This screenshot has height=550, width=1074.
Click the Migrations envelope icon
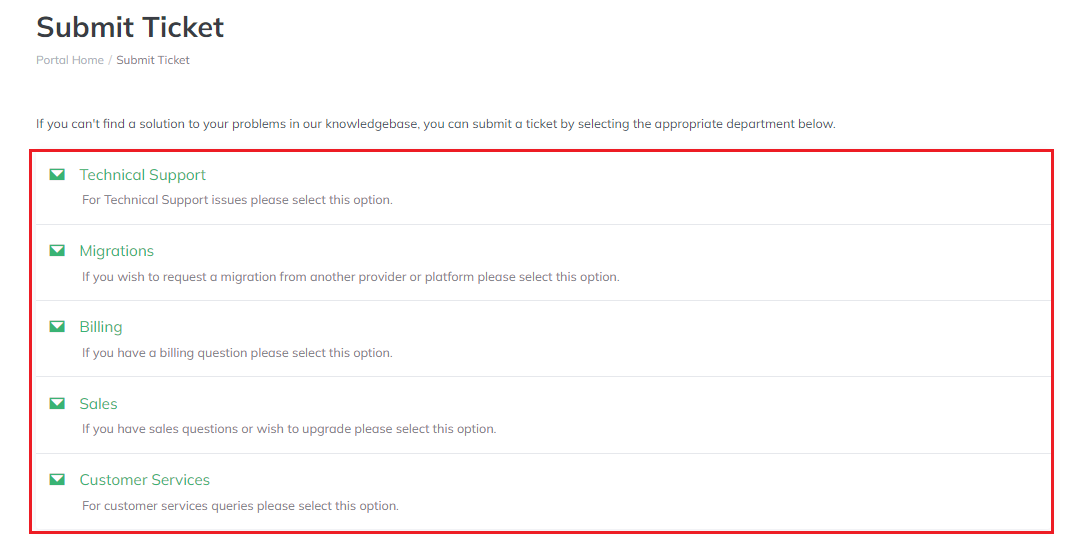click(57, 251)
